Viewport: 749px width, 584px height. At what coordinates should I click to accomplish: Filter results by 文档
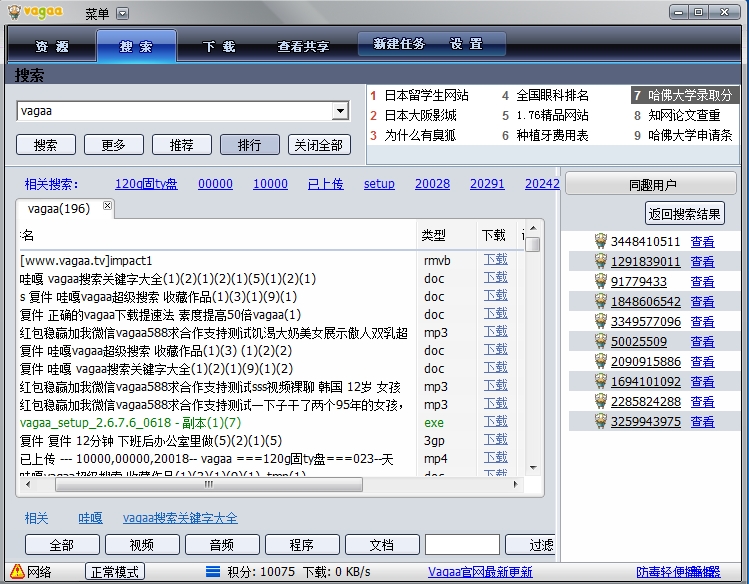pyautogui.click(x=382, y=545)
